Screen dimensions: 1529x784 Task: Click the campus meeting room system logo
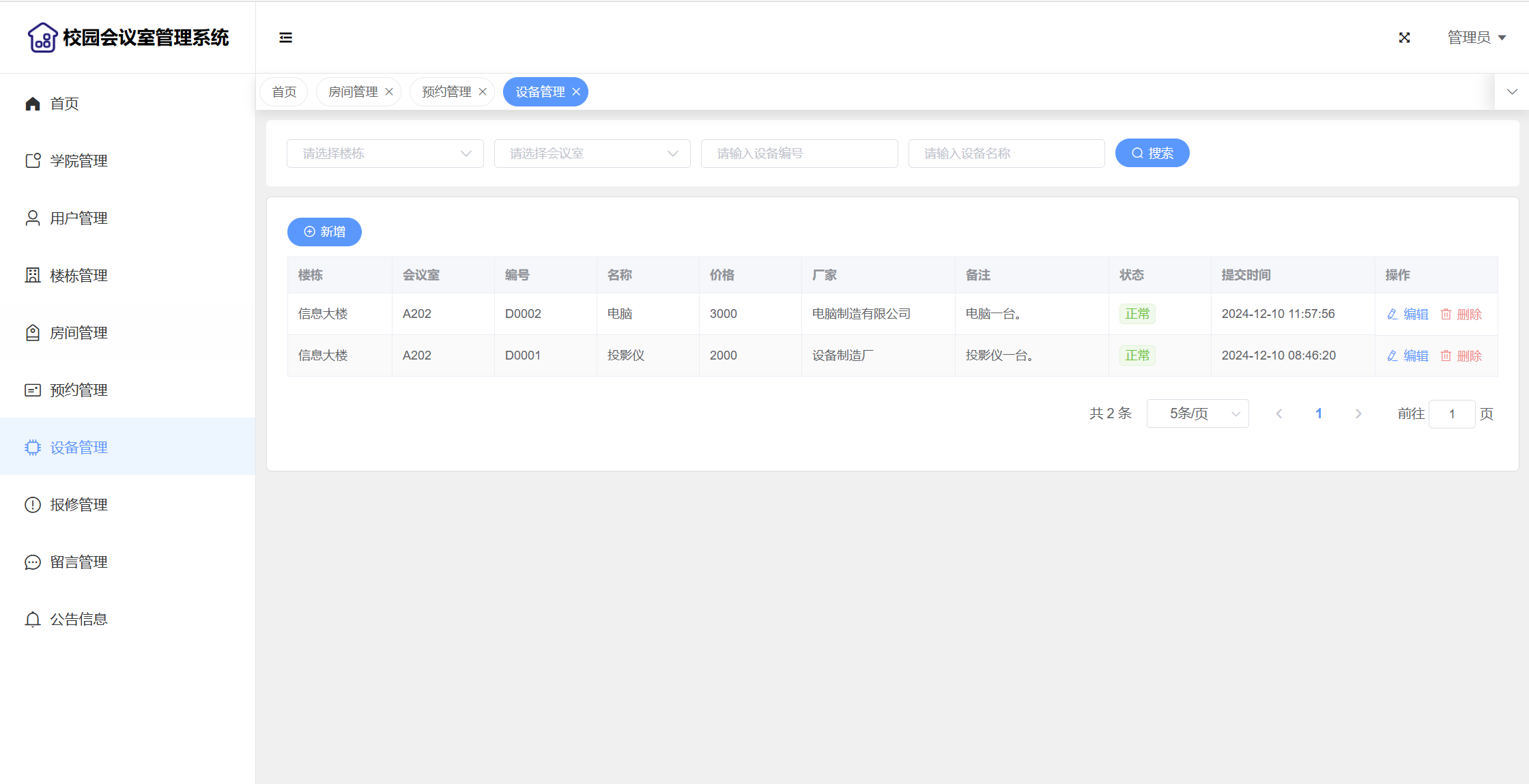pyautogui.click(x=42, y=37)
